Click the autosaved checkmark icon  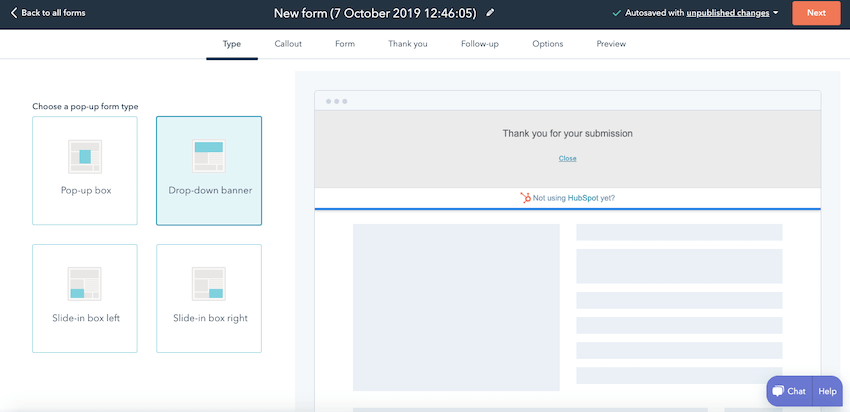616,13
